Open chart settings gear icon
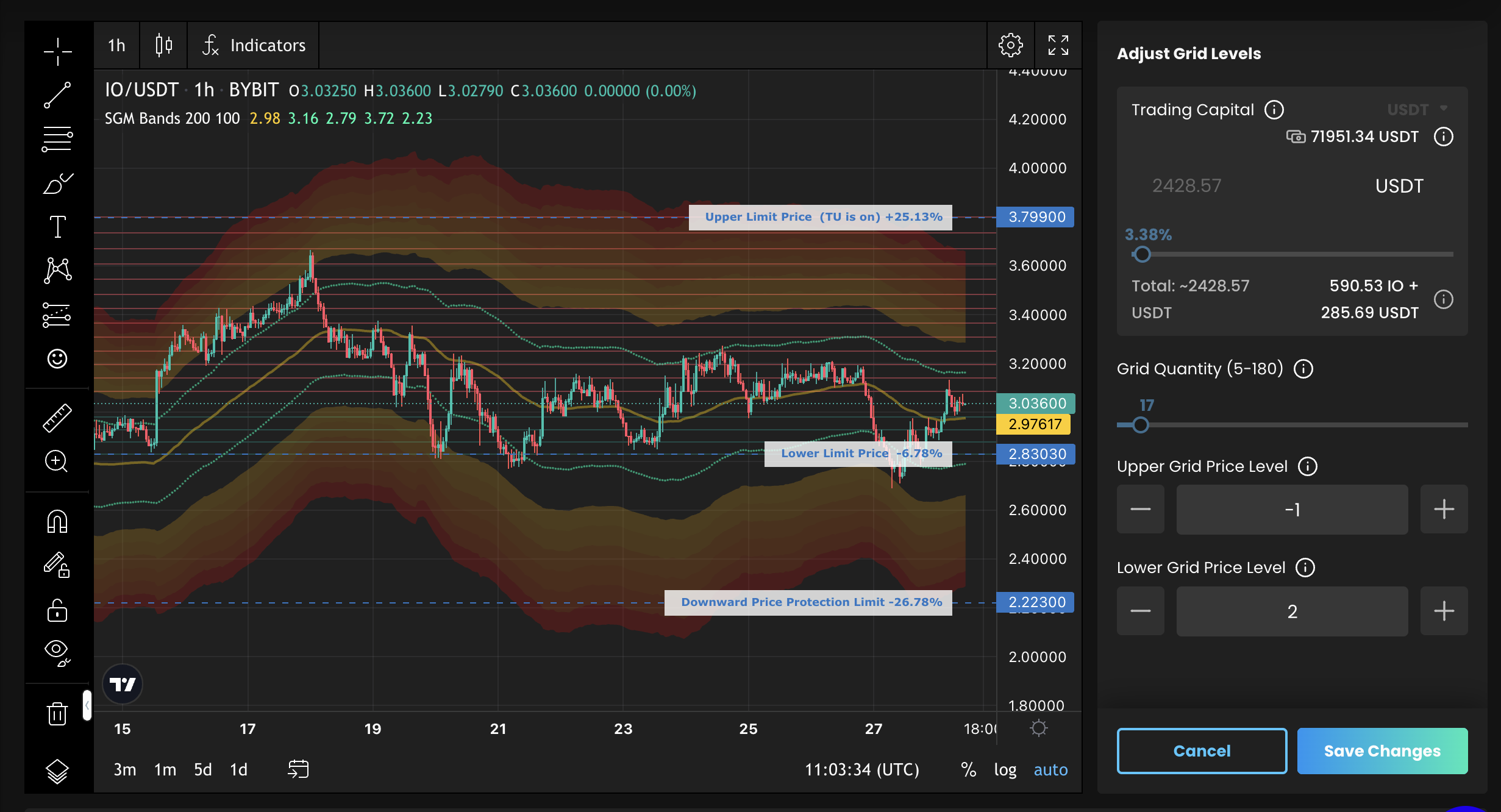The height and width of the screenshot is (812, 1501). coord(1010,45)
